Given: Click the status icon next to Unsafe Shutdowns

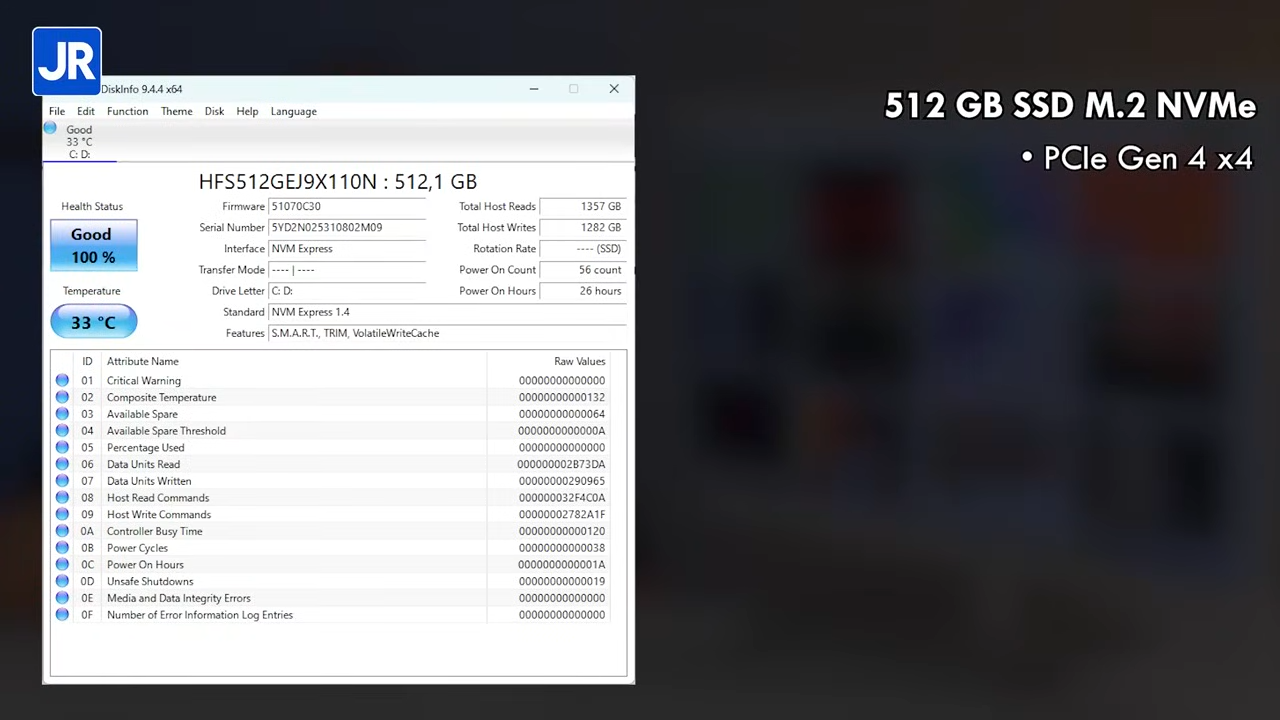Looking at the screenshot, I should coord(62,581).
